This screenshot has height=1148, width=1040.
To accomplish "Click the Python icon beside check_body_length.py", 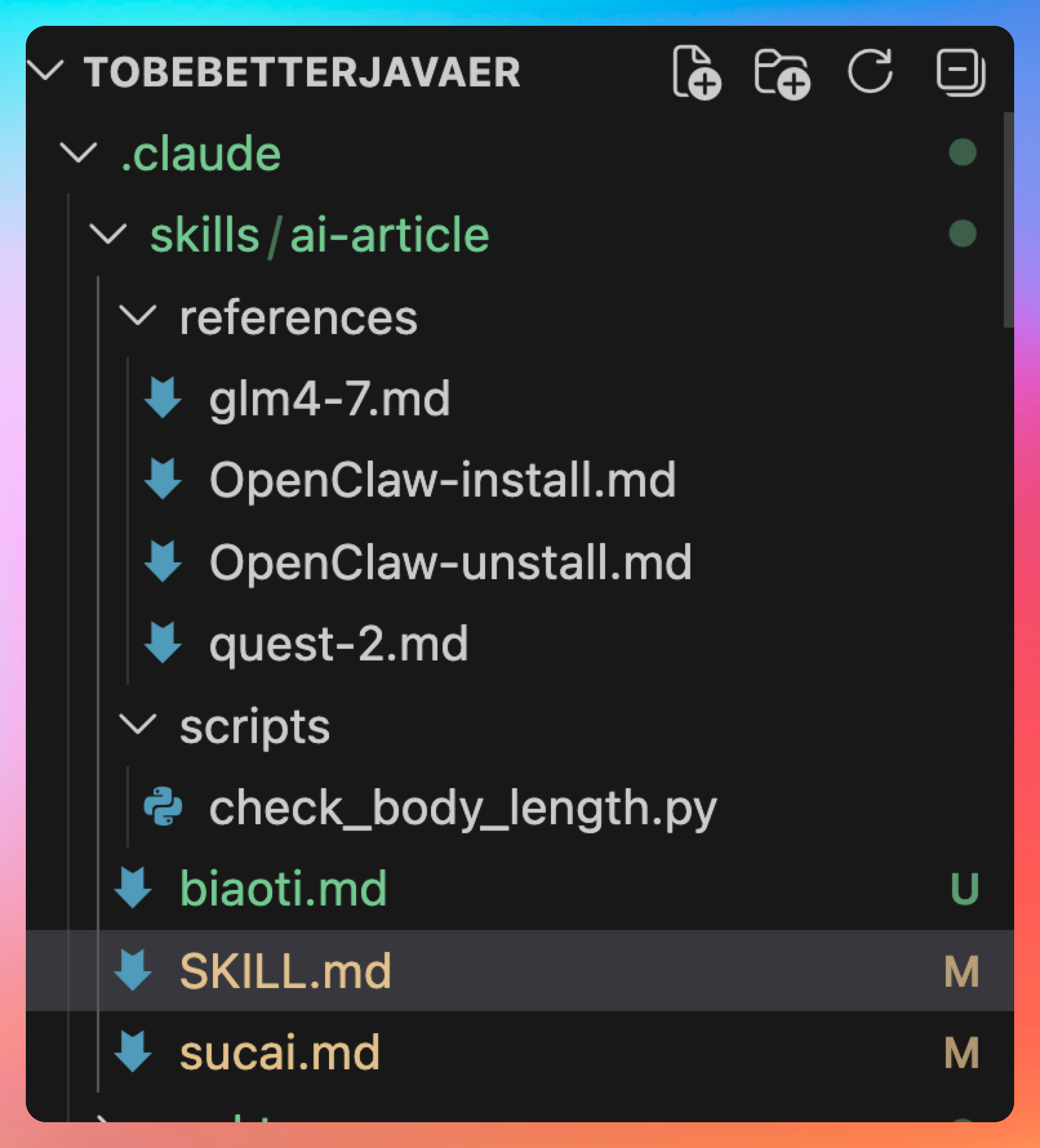I will pyautogui.click(x=163, y=806).
